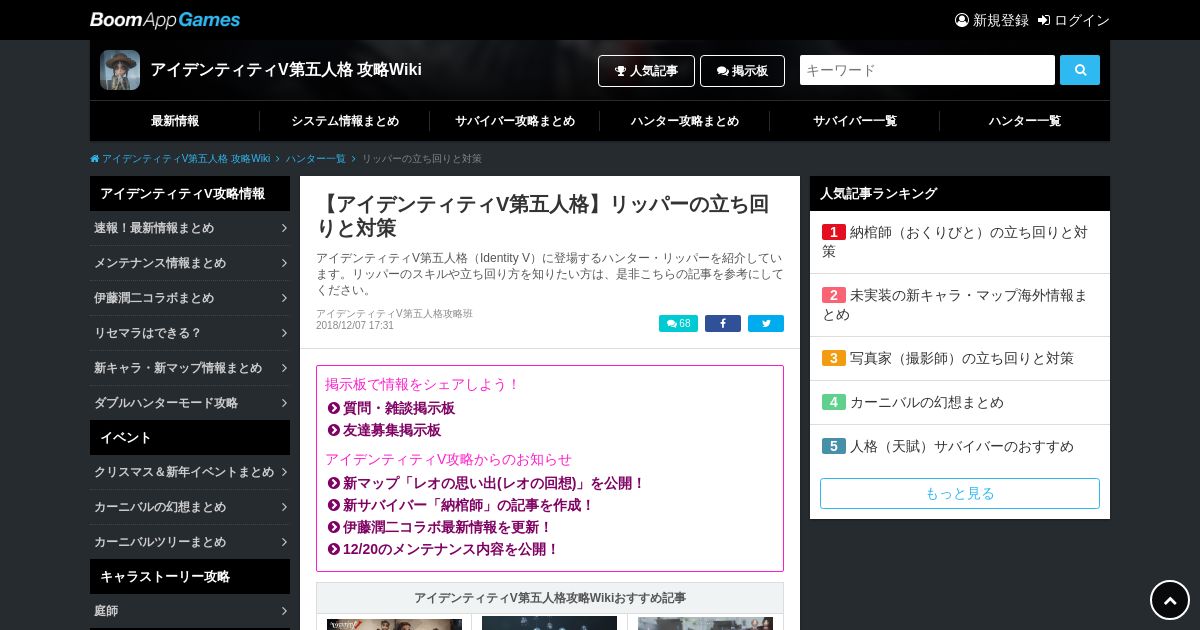Open 最新情報 nav tab

coord(175,121)
